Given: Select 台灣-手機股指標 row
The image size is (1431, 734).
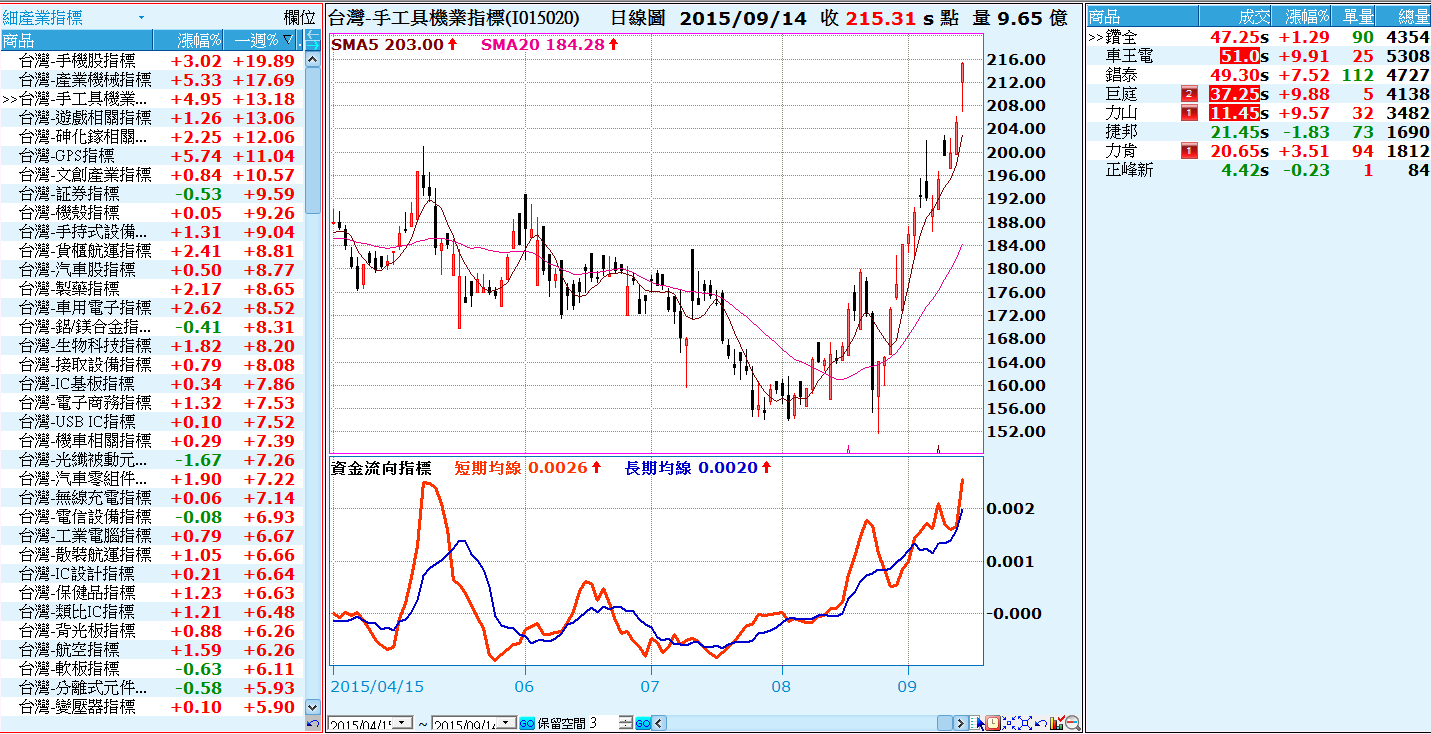Looking at the screenshot, I should (x=152, y=60).
